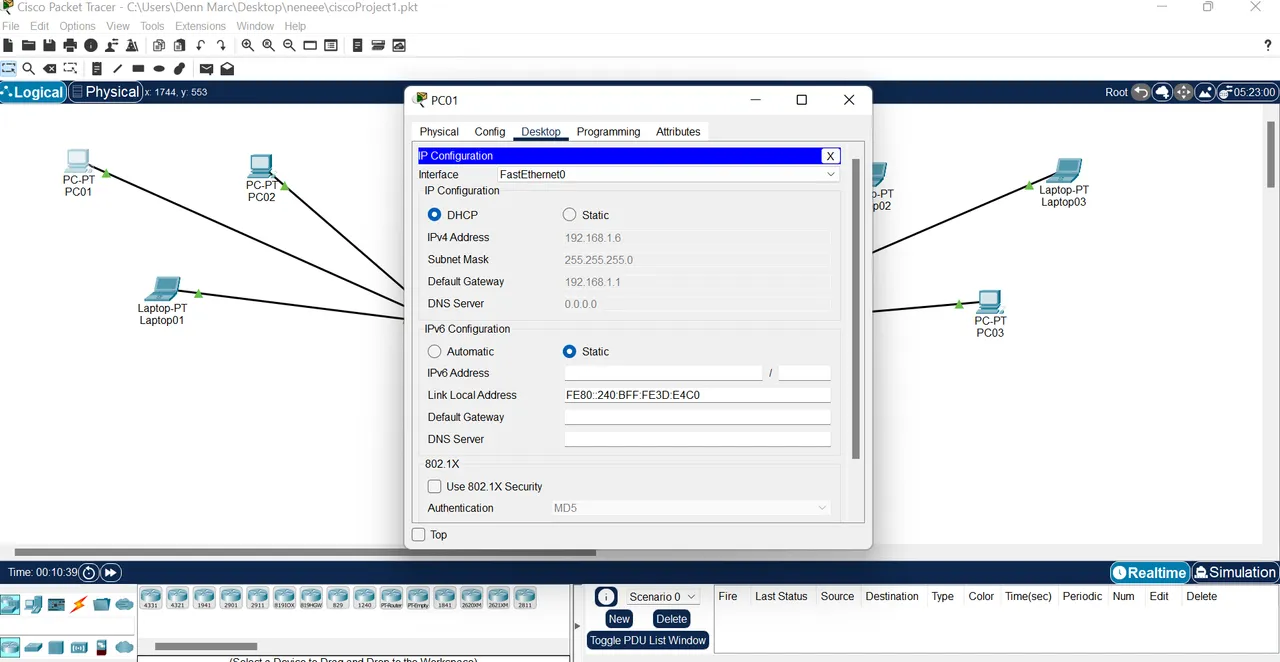Click the Zoom Reset magnifier icon

click(x=269, y=45)
